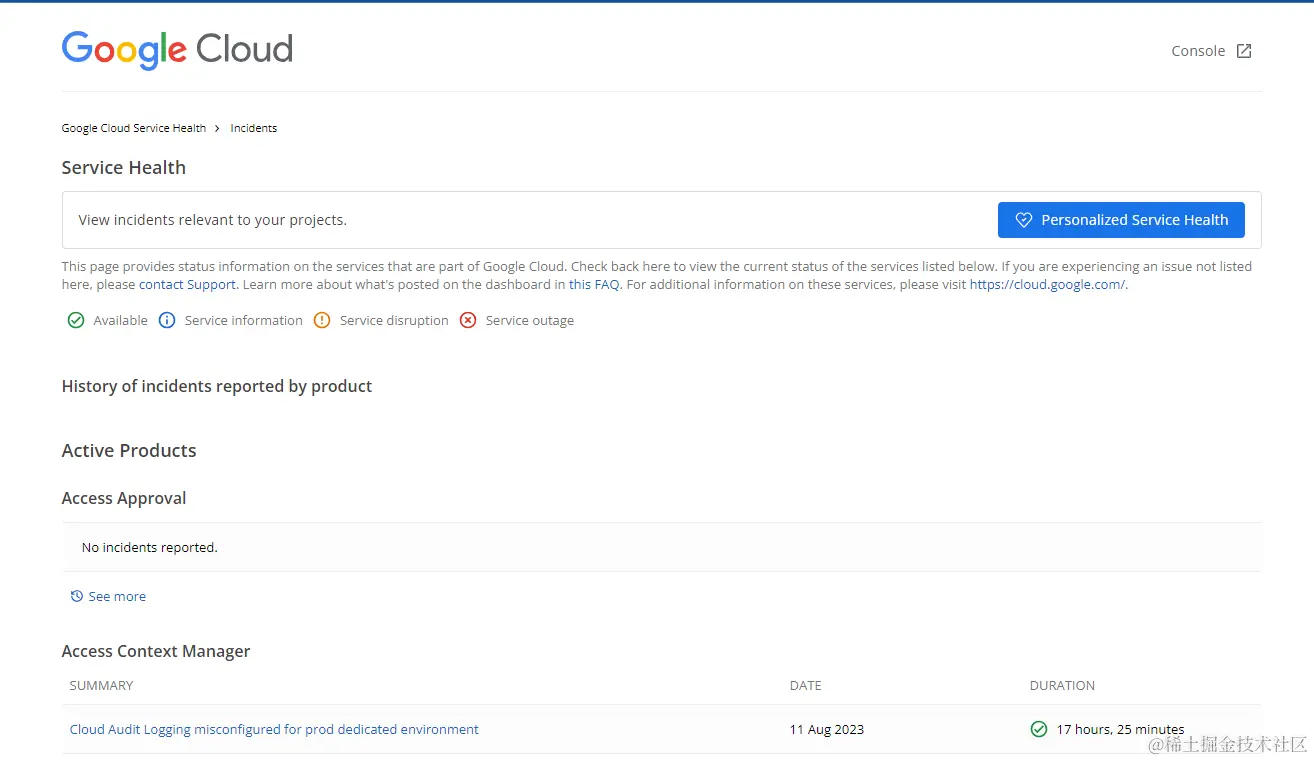Select the Incidents breadcrumb
This screenshot has width=1314, height=761.
[x=254, y=128]
